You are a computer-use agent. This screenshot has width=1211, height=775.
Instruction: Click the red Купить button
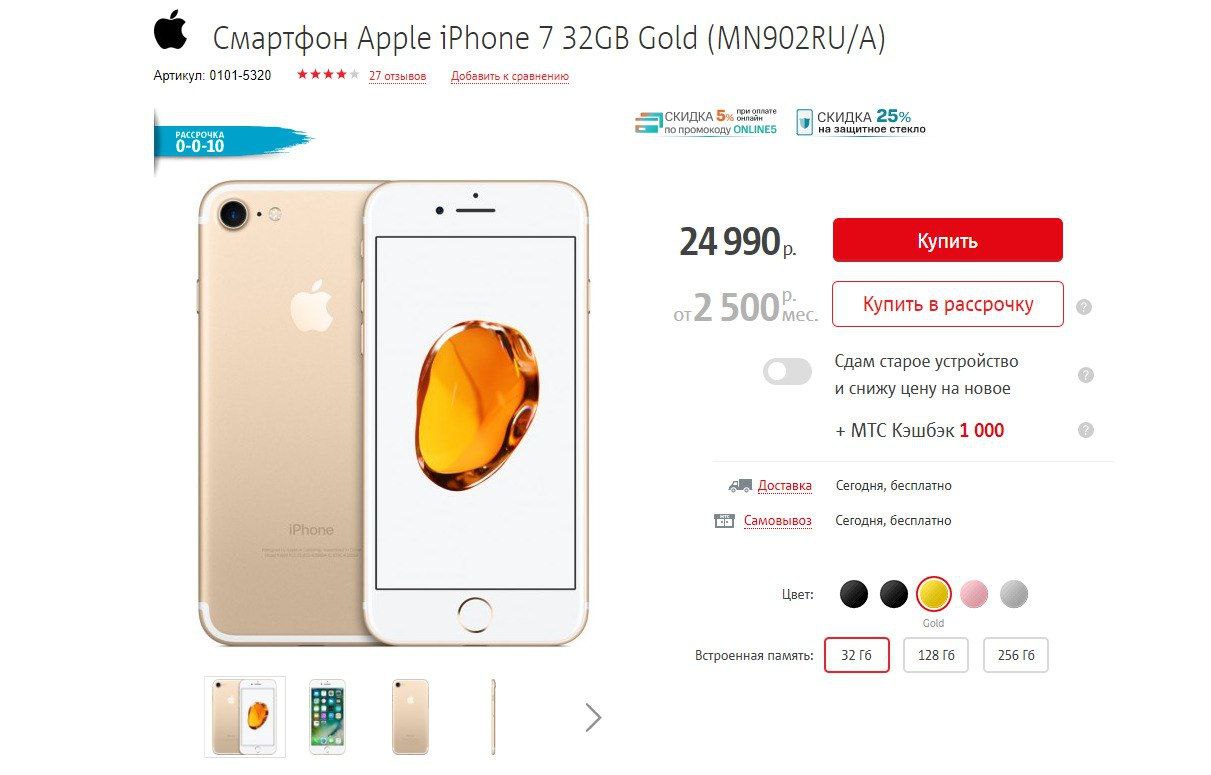click(x=948, y=241)
